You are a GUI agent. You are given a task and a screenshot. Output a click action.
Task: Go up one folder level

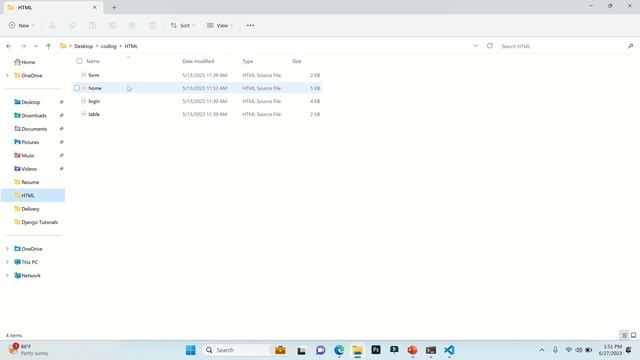tap(48, 46)
